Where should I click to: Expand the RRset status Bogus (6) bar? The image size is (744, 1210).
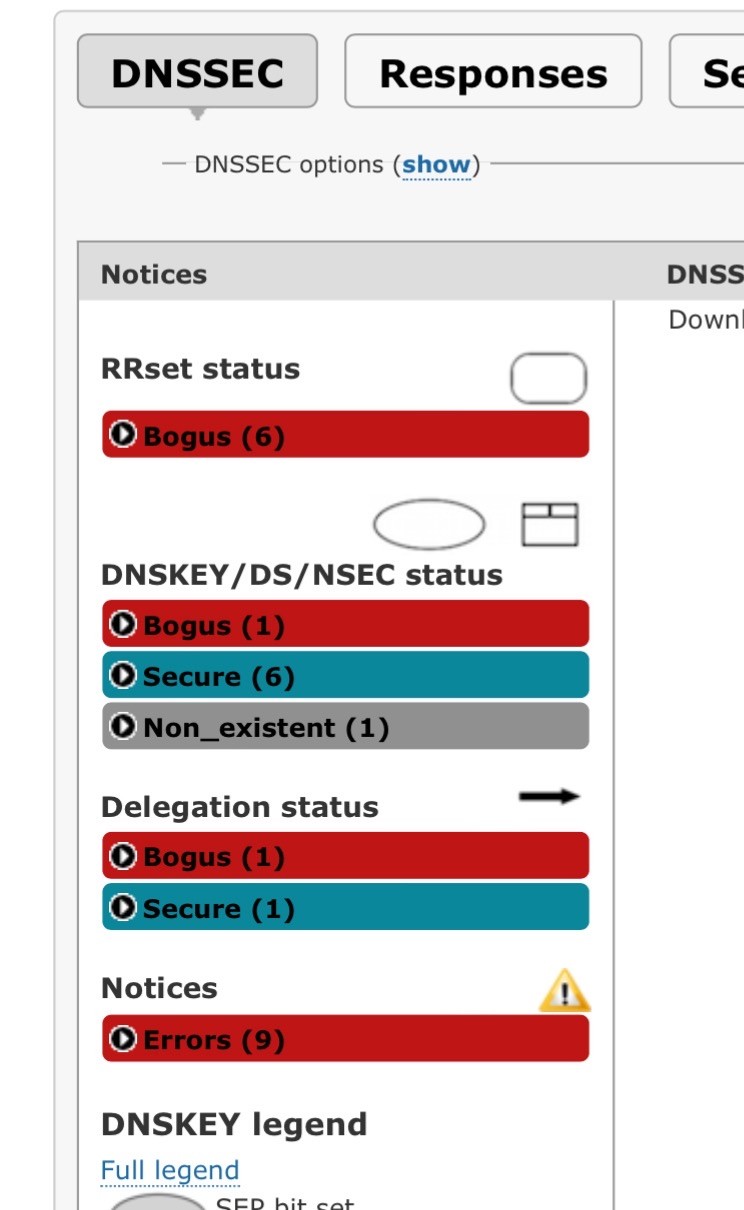[345, 435]
